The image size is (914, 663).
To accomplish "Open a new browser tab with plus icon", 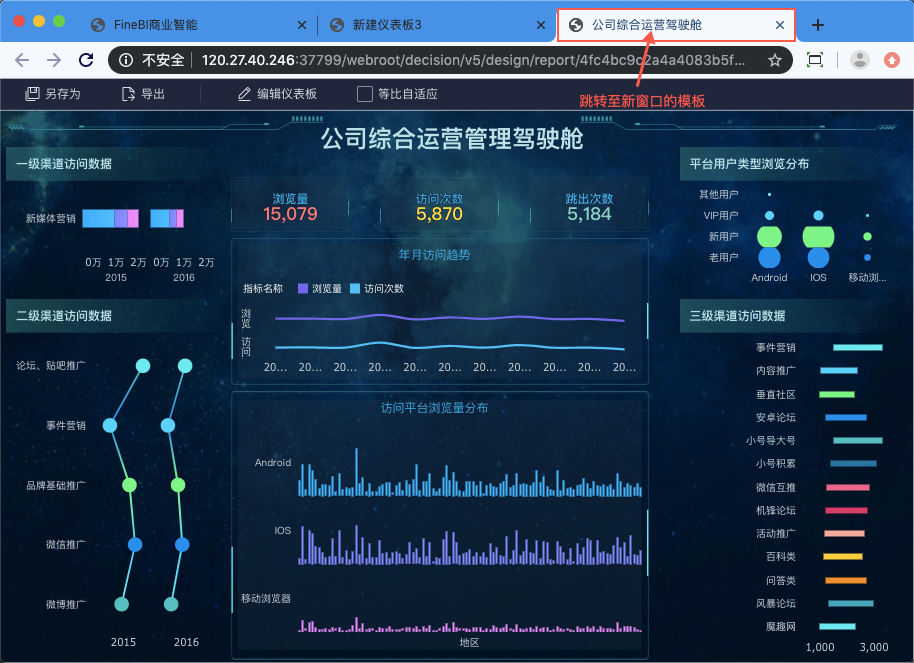I will pos(818,25).
